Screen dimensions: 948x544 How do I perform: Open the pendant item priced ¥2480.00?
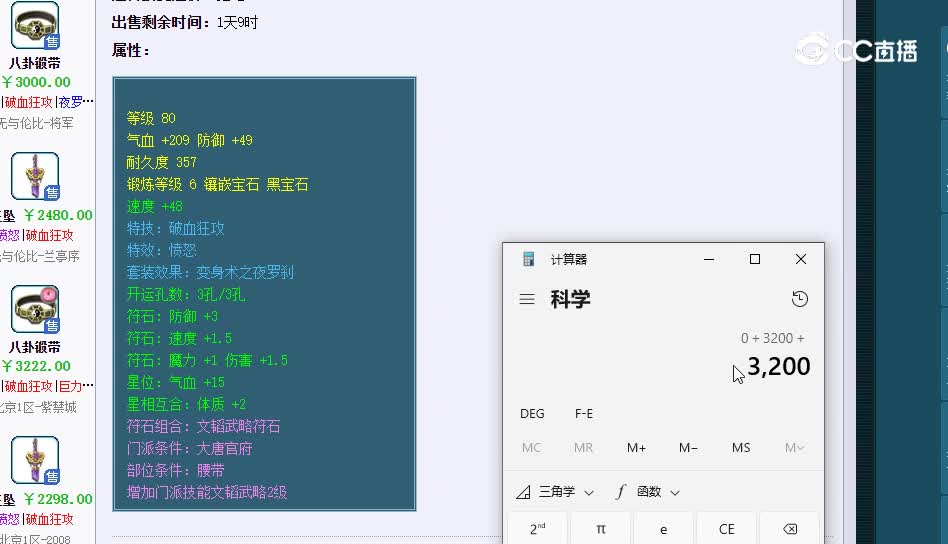(35, 176)
